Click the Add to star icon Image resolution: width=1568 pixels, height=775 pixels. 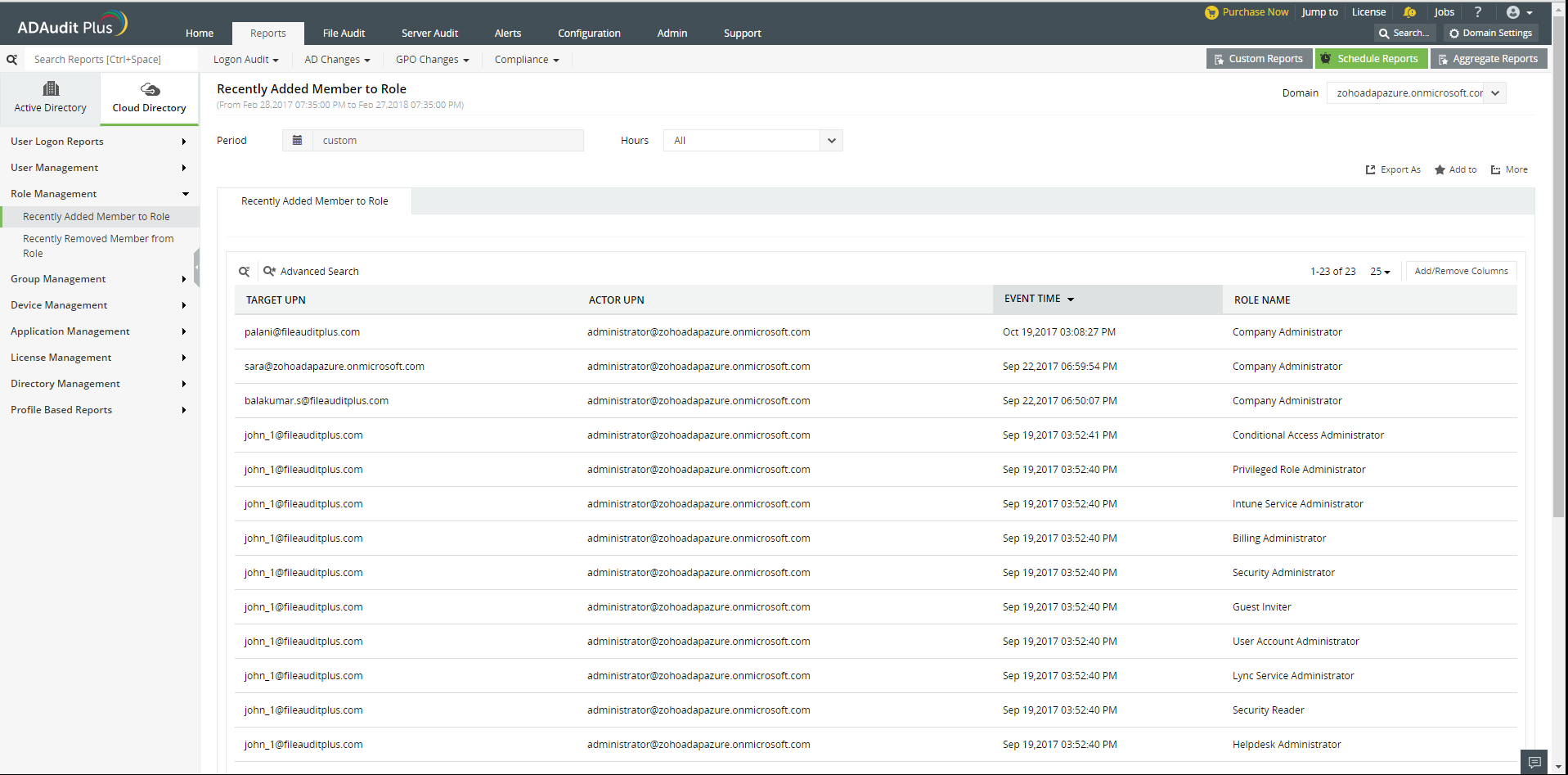pyautogui.click(x=1440, y=170)
